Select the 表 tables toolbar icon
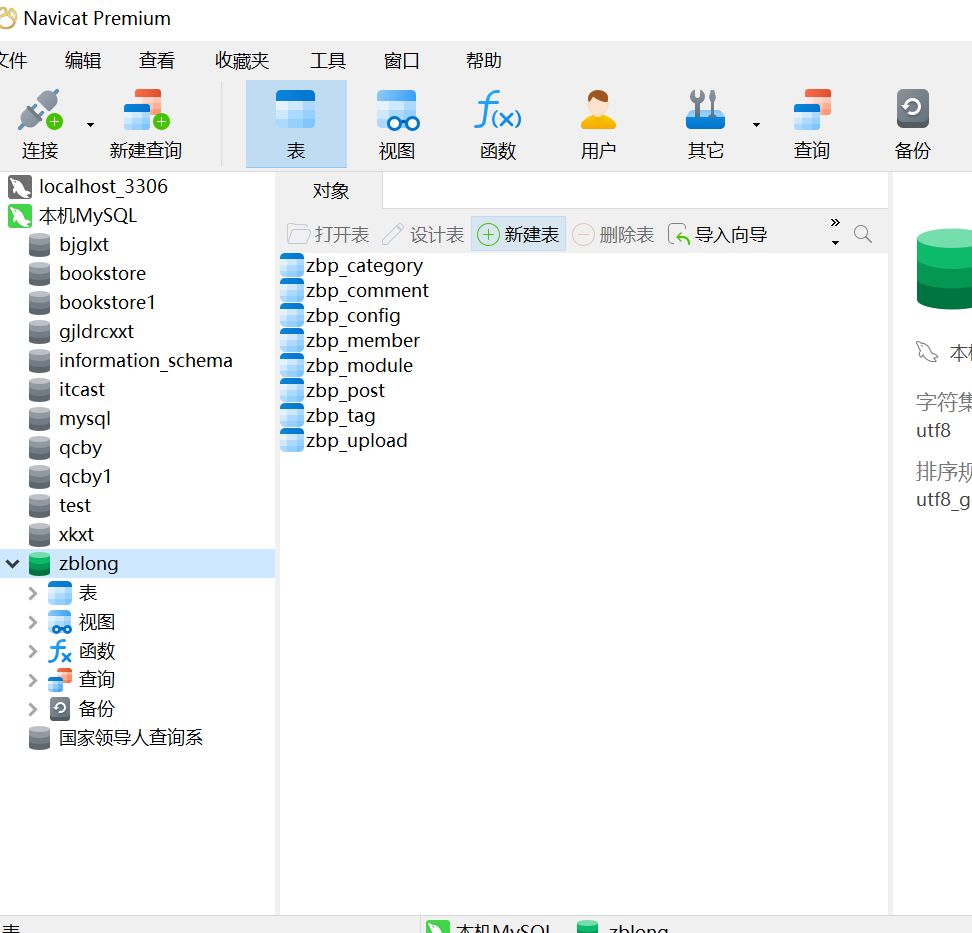This screenshot has height=933, width=972. pos(296,110)
